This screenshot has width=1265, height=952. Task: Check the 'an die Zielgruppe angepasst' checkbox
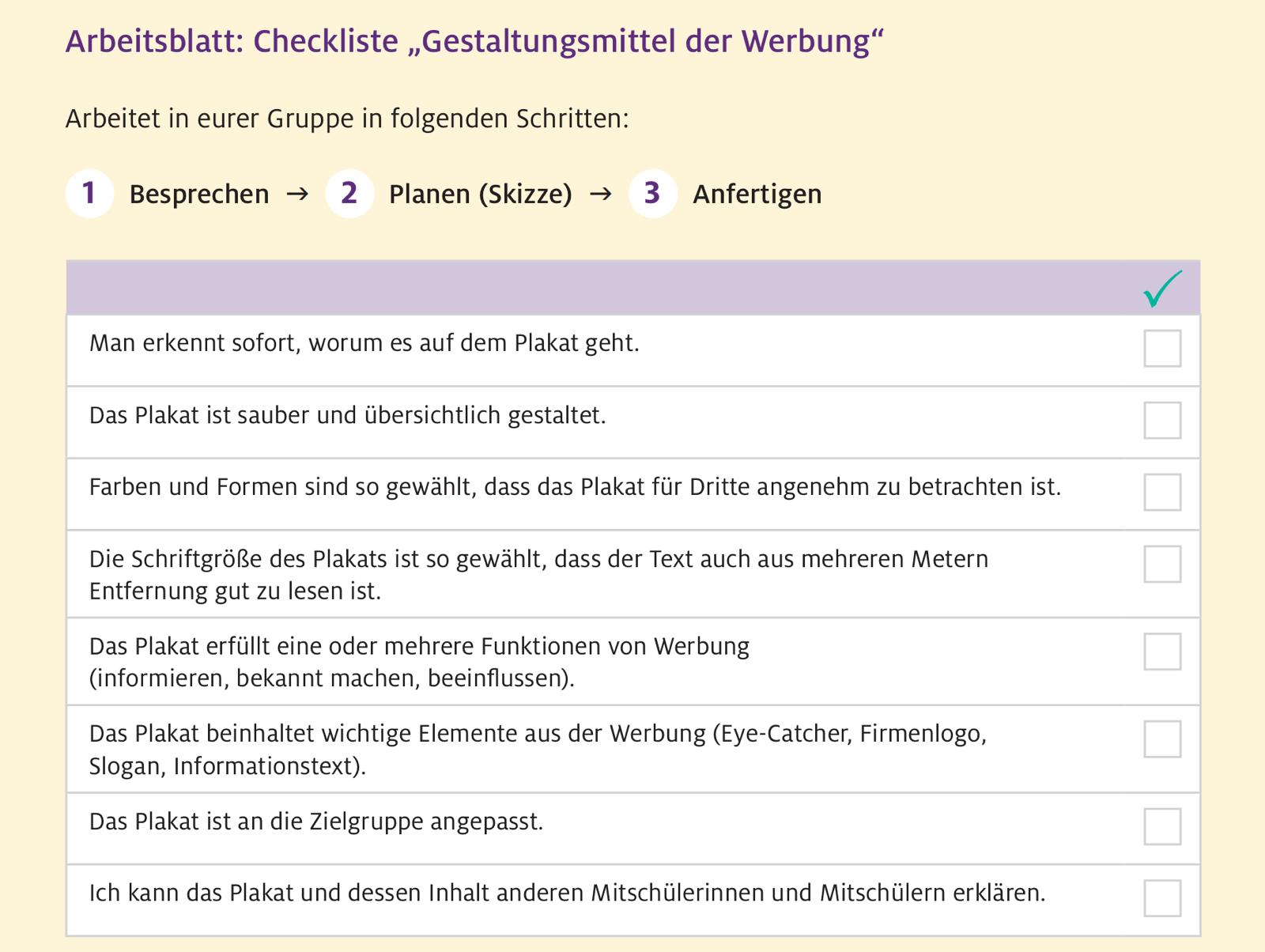[x=1162, y=826]
